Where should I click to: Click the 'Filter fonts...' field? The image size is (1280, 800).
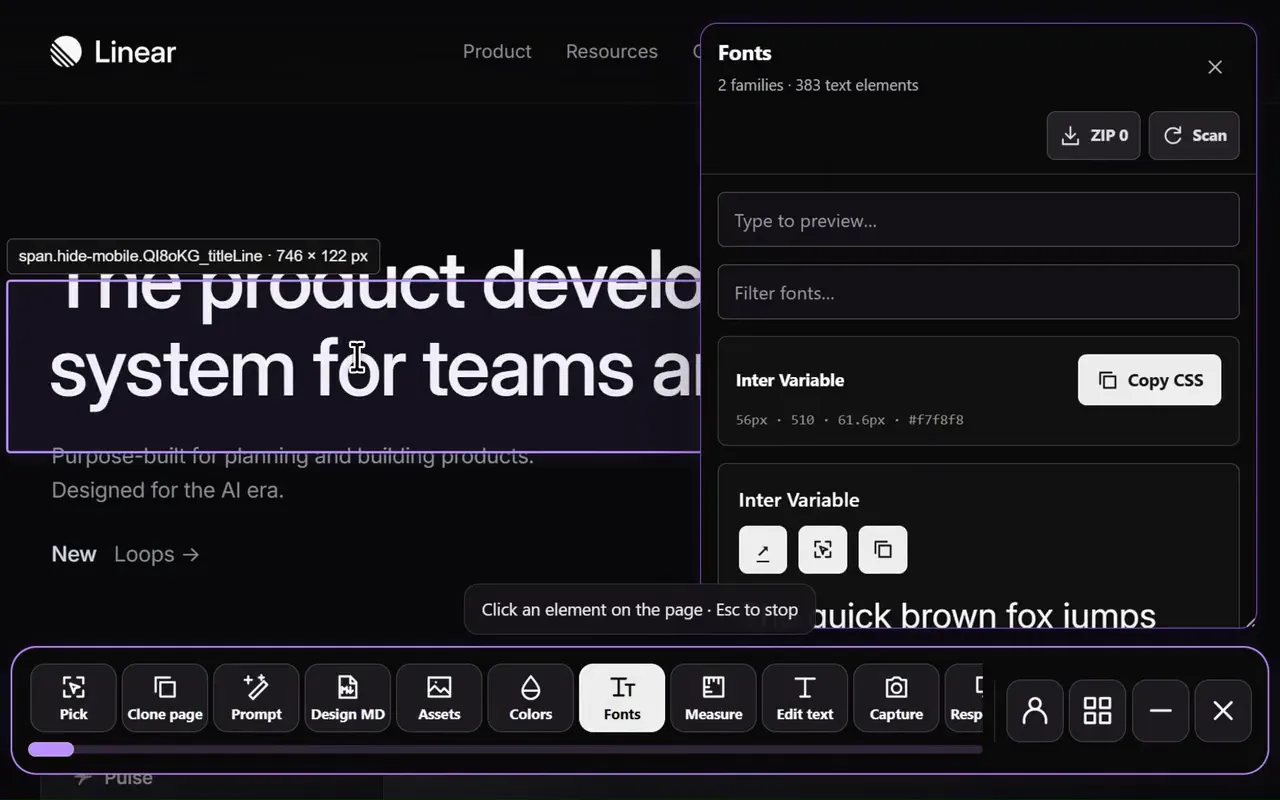point(978,292)
